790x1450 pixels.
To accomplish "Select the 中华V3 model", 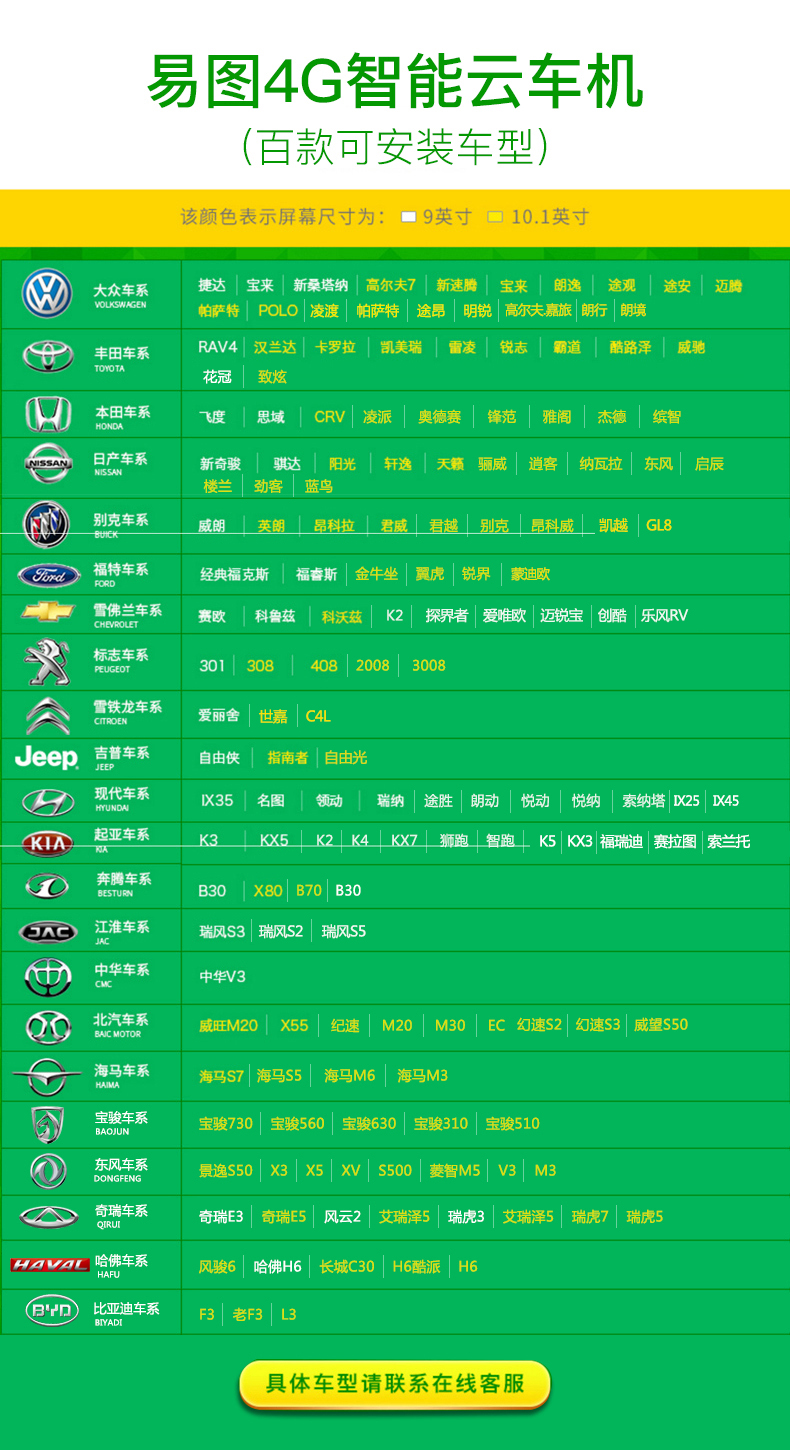I will tap(222, 976).
